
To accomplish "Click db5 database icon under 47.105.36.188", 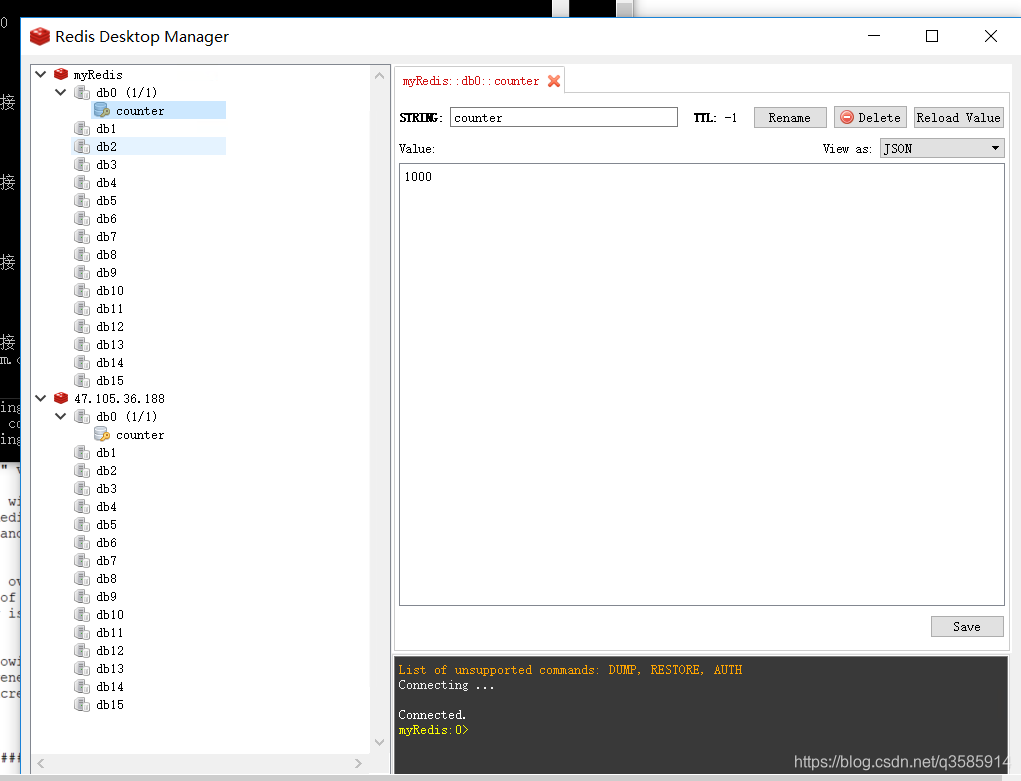I will [82, 524].
